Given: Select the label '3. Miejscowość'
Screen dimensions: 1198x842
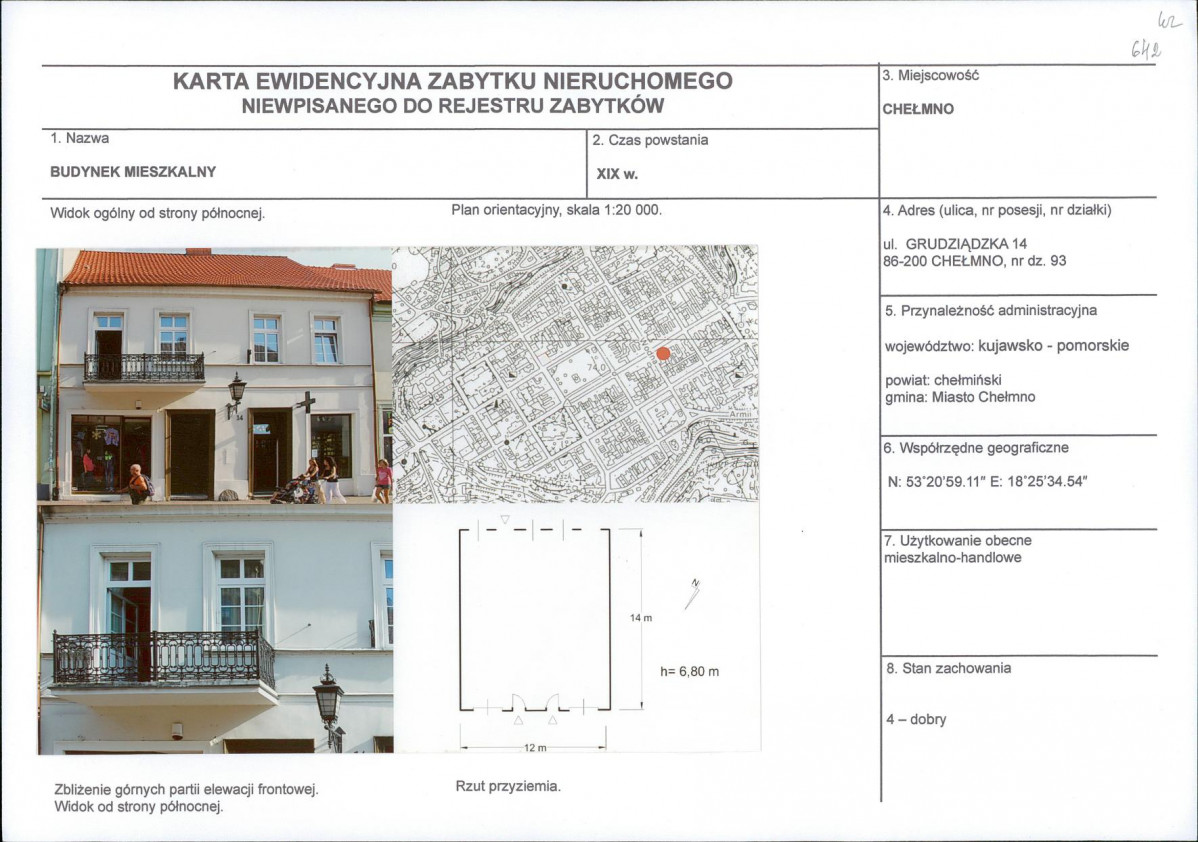Looking at the screenshot, I should [x=931, y=76].
